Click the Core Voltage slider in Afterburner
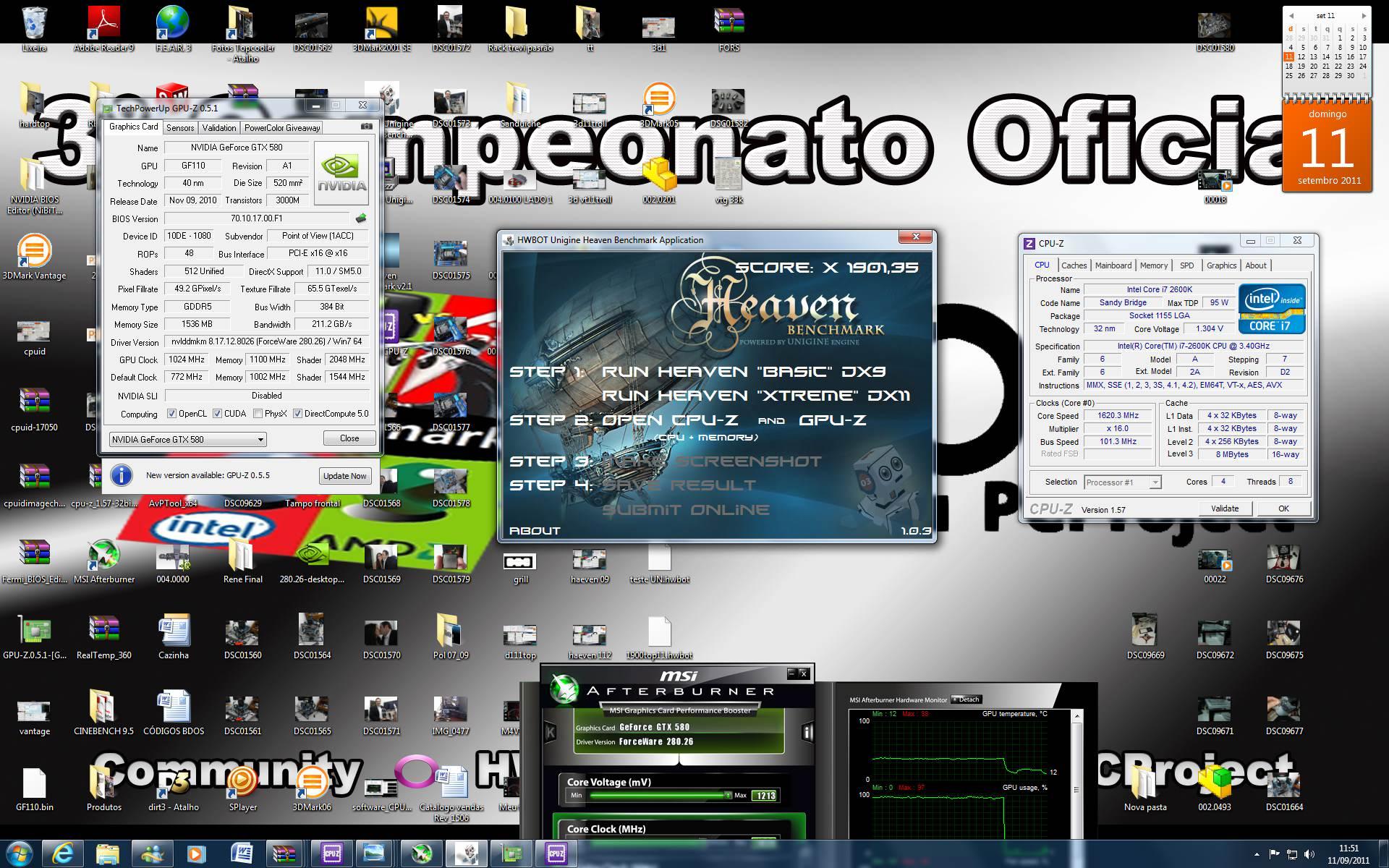1389x868 pixels. (x=660, y=796)
